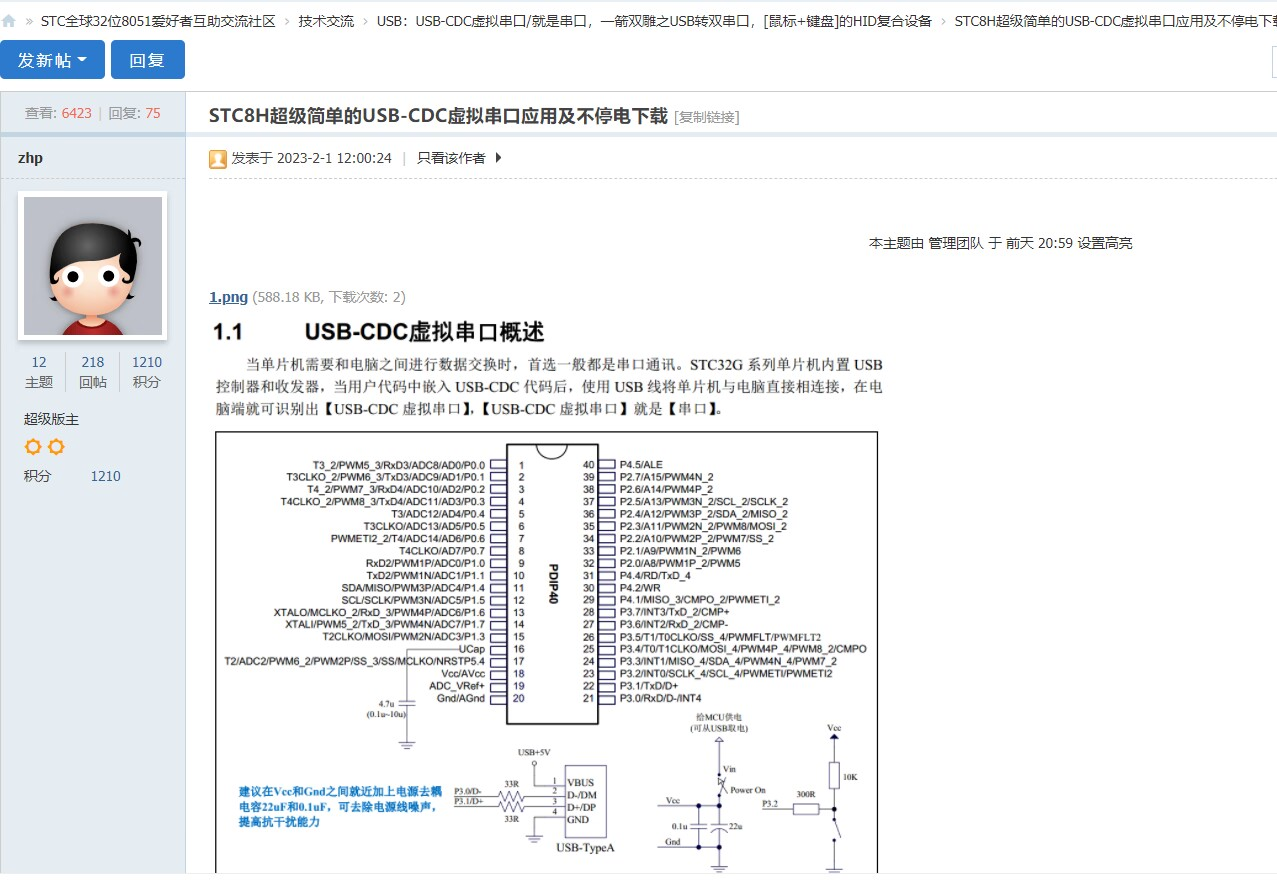Open the 发新帖 dropdown button
Image resolution: width=1277 pixels, height=896 pixels.
pyautogui.click(x=52, y=60)
